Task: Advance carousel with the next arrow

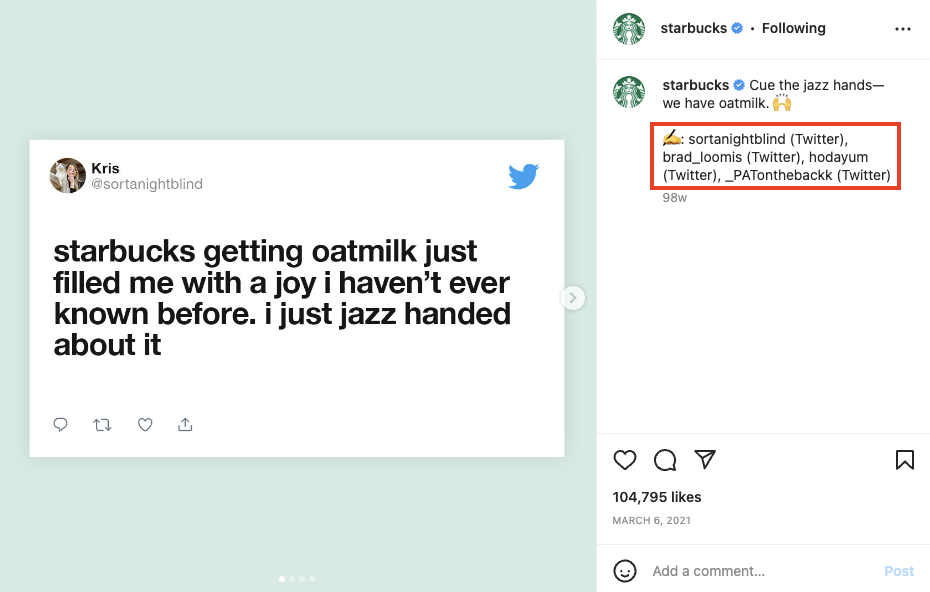Action: [x=572, y=297]
